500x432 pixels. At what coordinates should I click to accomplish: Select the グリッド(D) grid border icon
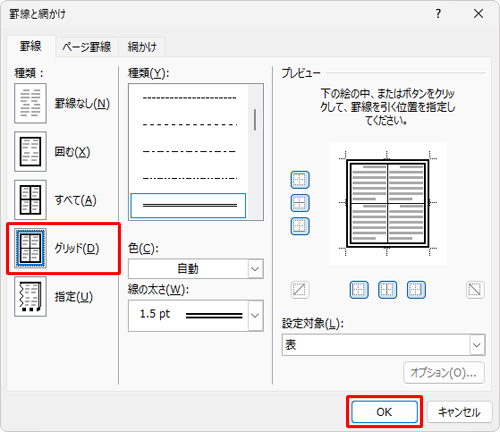pos(30,248)
